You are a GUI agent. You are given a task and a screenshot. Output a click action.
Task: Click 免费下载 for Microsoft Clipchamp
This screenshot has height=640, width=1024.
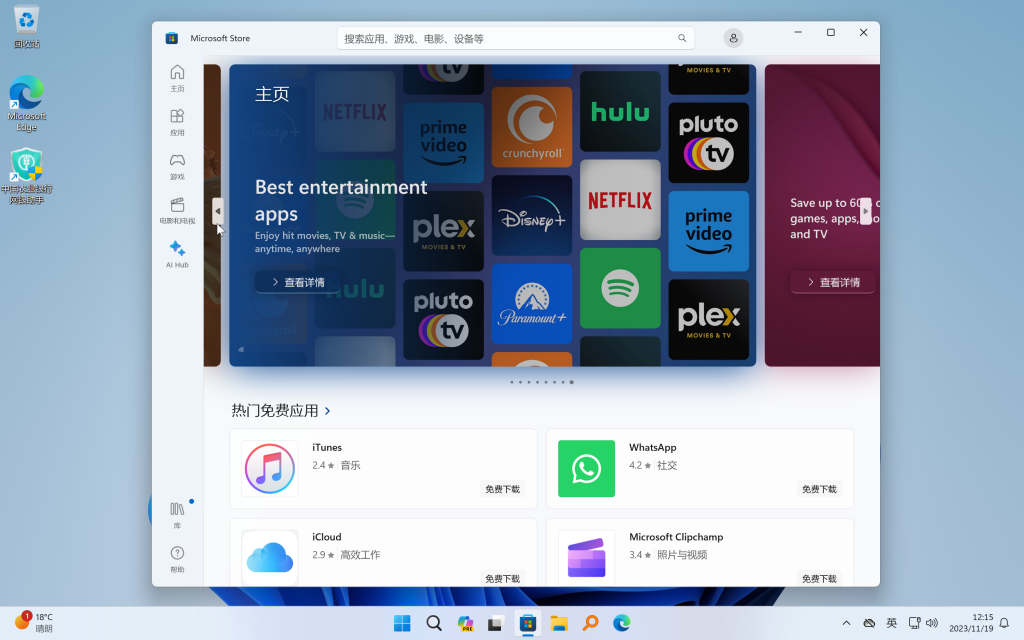(819, 579)
